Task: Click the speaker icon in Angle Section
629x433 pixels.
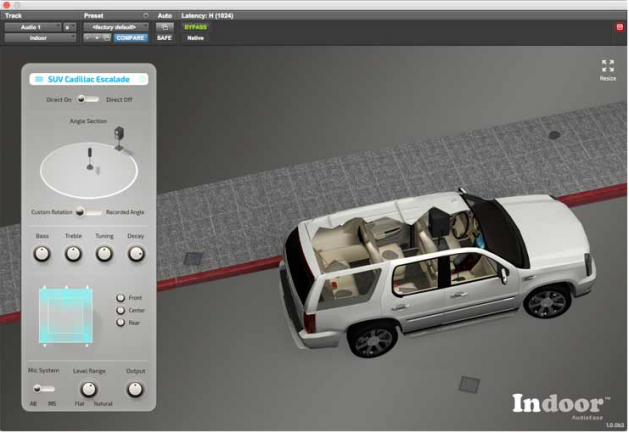Action: coord(120,138)
